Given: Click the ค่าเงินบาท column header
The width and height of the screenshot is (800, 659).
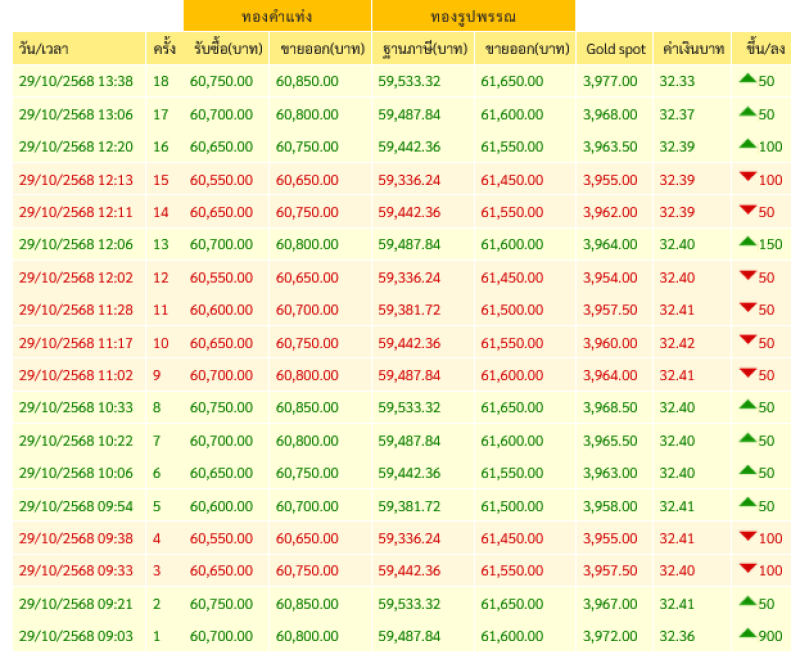Looking at the screenshot, I should 691,49.
